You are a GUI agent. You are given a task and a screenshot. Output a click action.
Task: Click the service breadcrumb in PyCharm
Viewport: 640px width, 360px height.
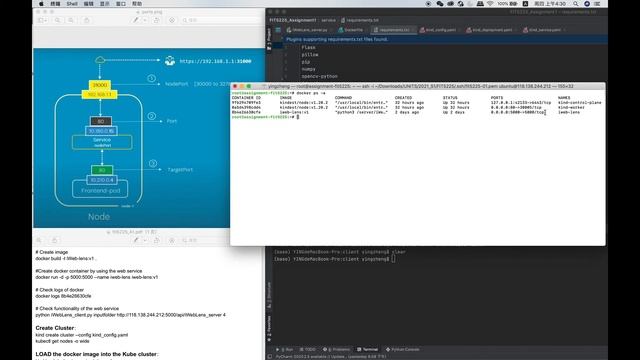(x=329, y=20)
